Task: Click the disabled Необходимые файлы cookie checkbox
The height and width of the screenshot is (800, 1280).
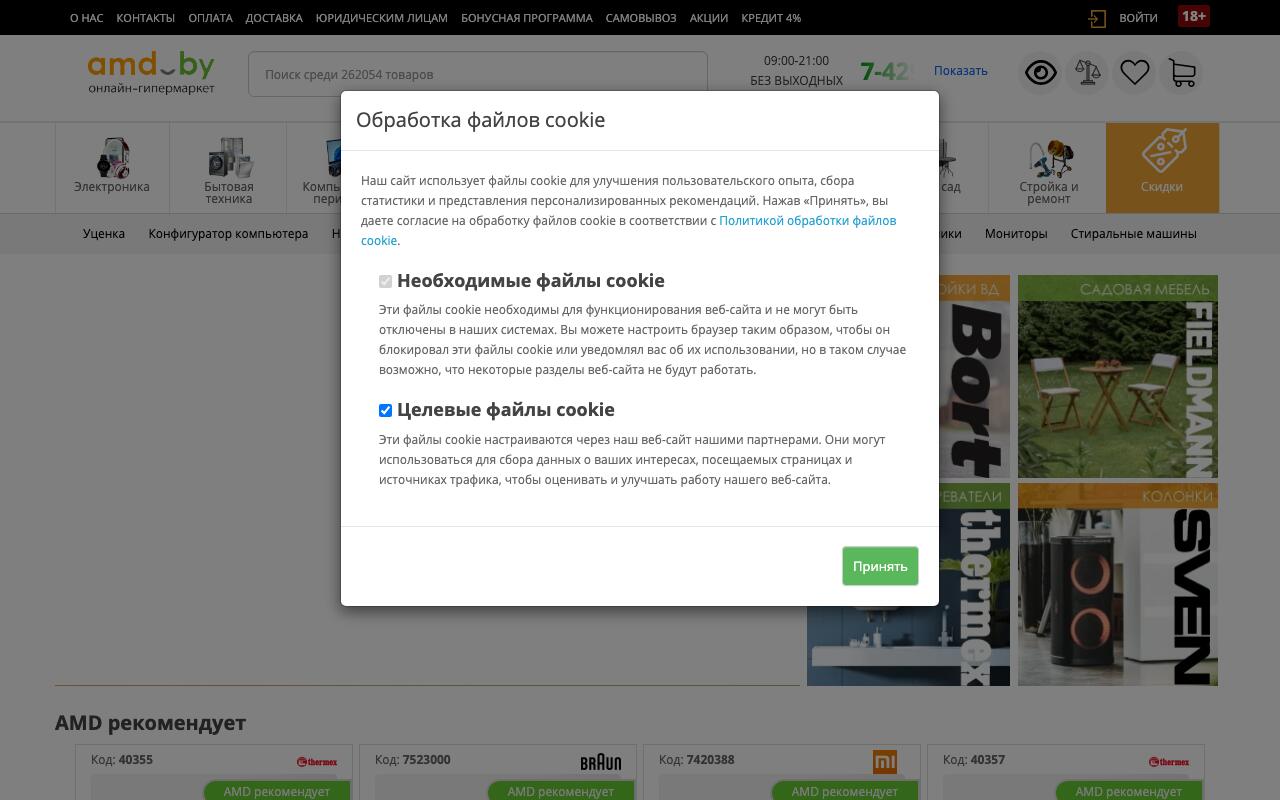Action: click(x=385, y=281)
